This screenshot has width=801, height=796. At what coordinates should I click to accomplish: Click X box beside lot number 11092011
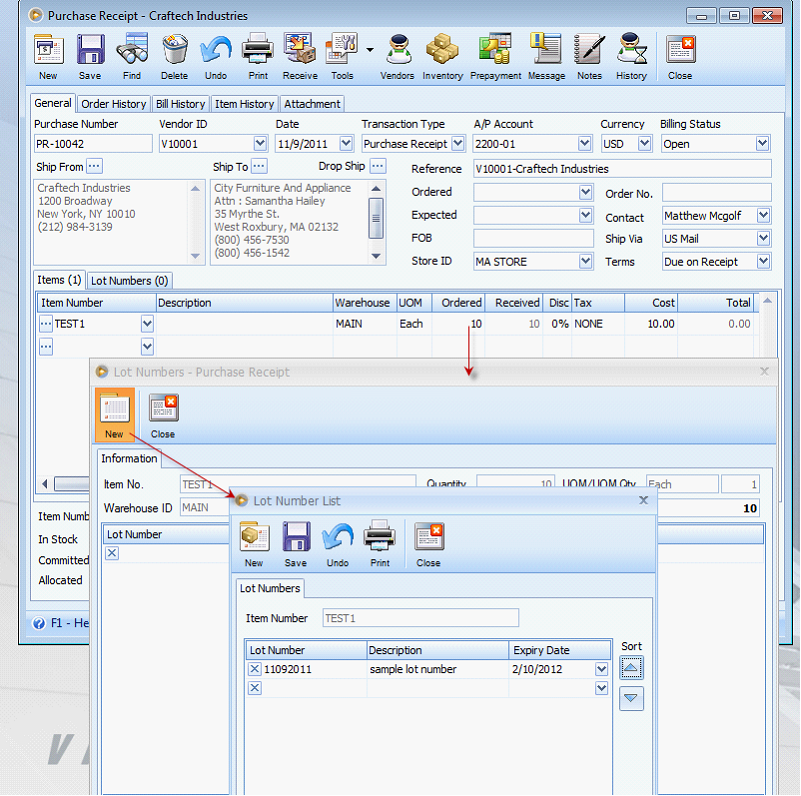[x=255, y=669]
